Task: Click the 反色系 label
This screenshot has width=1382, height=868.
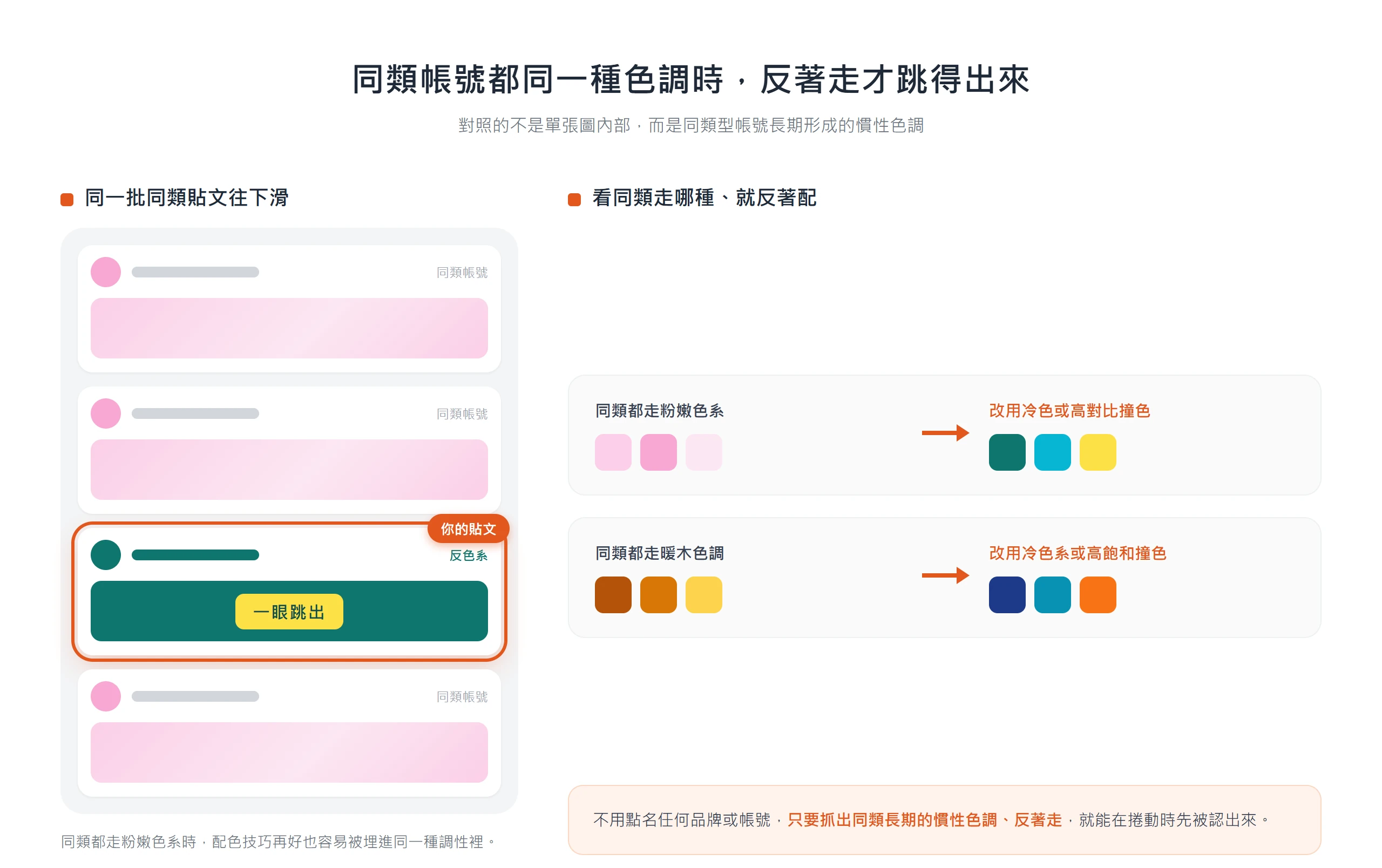Action: pyautogui.click(x=469, y=555)
